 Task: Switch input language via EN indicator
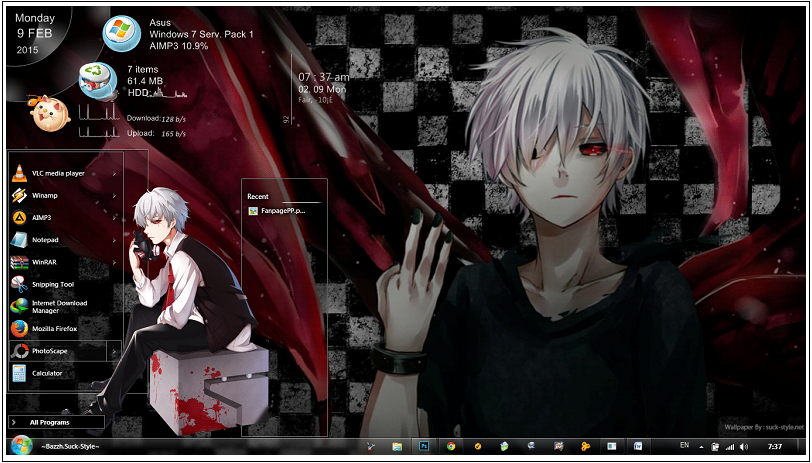(x=684, y=445)
